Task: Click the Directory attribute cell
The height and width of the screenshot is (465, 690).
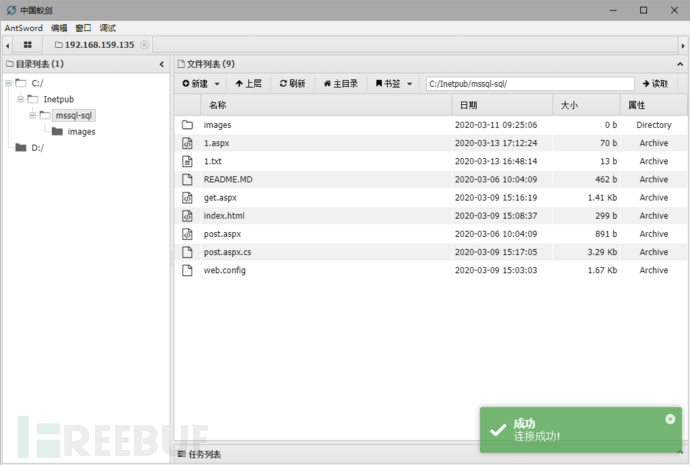Action: point(654,125)
